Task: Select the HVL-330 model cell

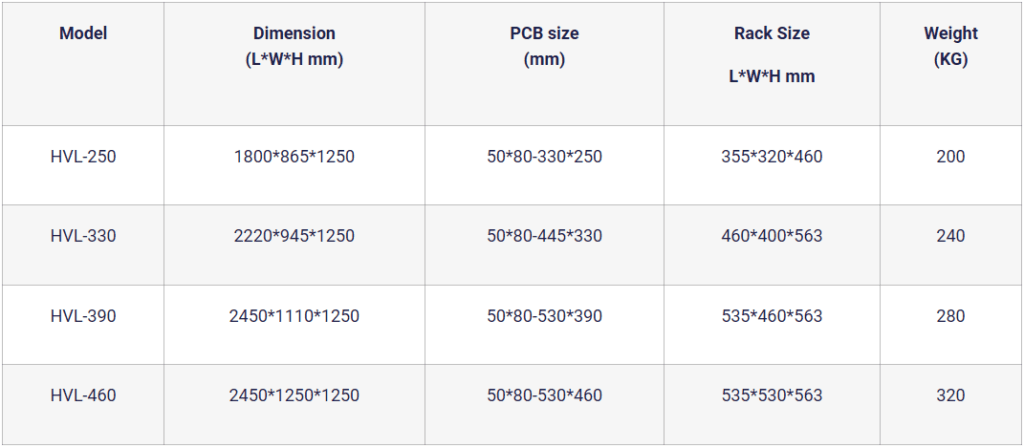Action: 83,236
